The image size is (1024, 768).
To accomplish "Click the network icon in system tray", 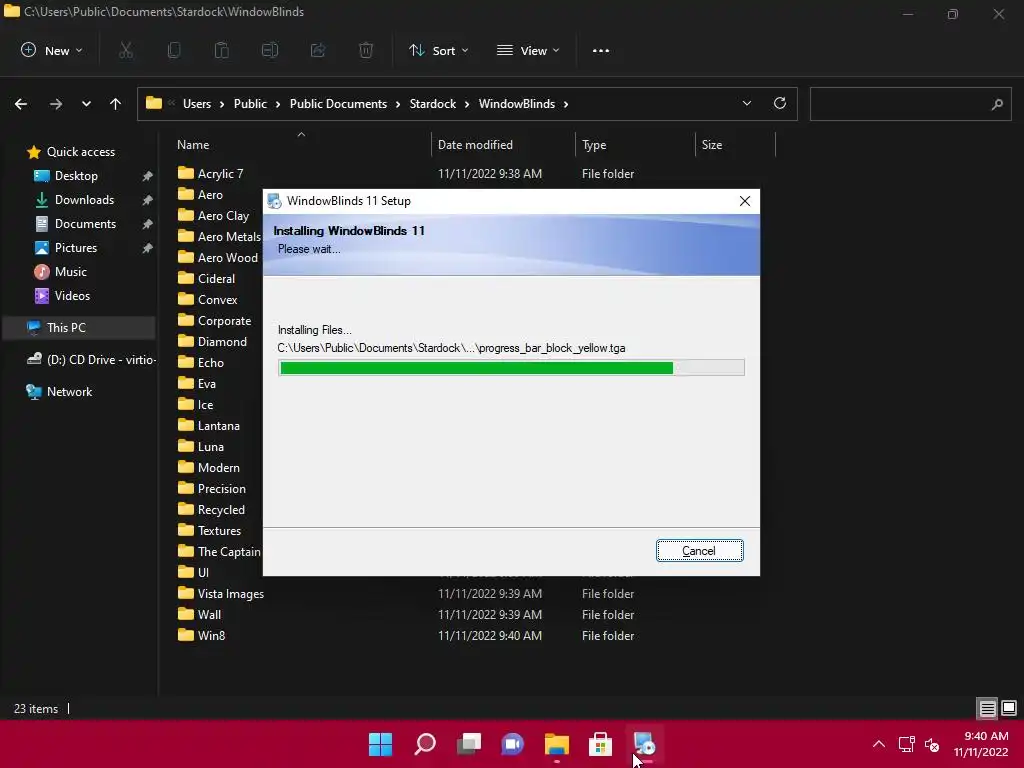I will tap(906, 744).
